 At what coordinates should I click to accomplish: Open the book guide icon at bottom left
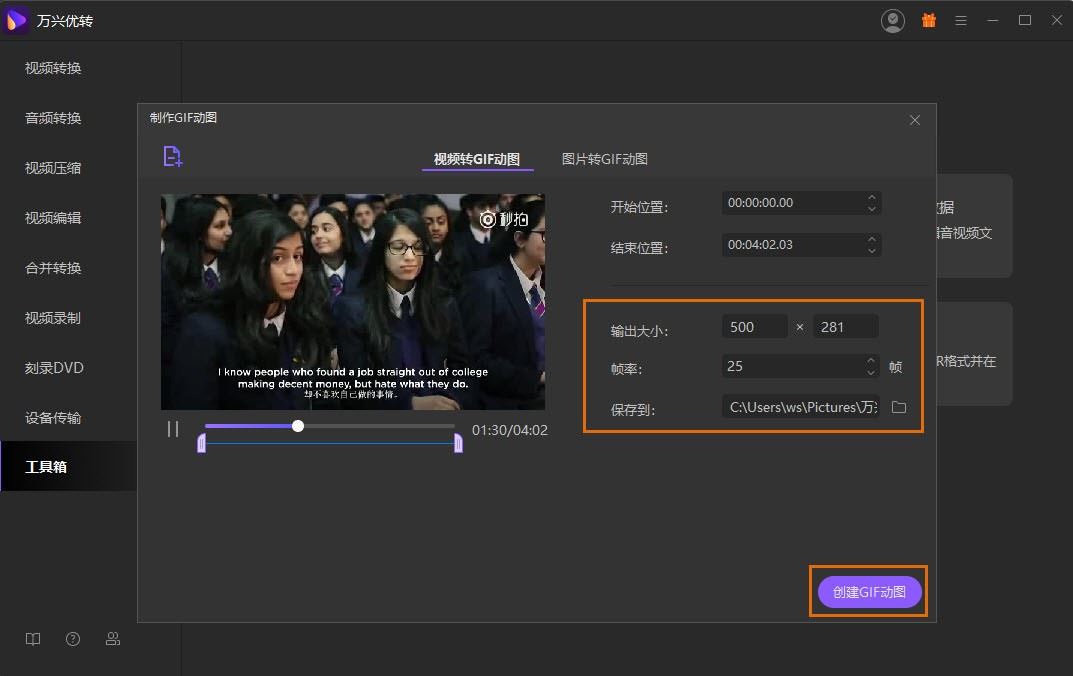[33, 639]
